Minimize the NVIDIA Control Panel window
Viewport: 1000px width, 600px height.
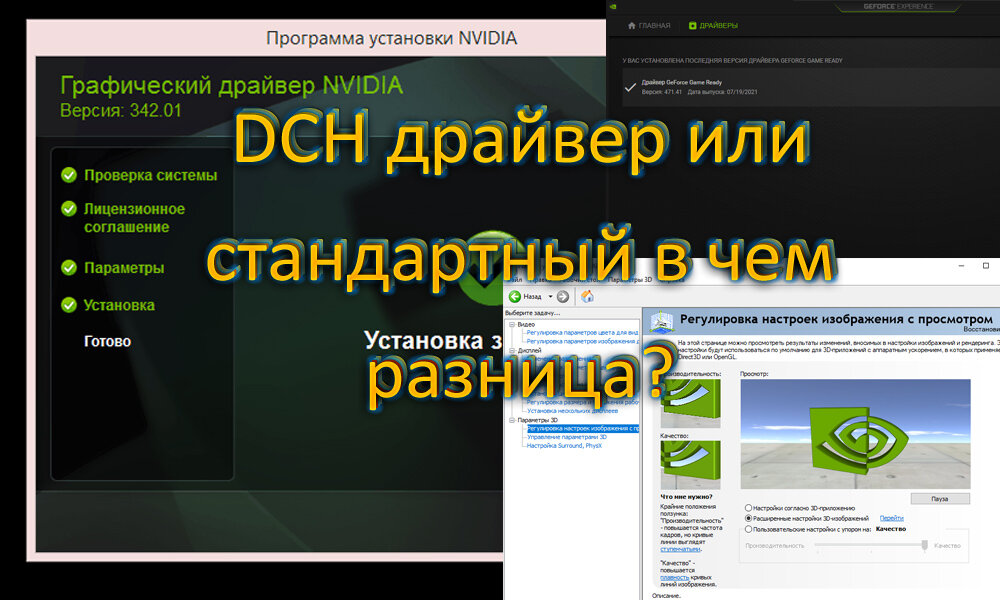coord(962,265)
